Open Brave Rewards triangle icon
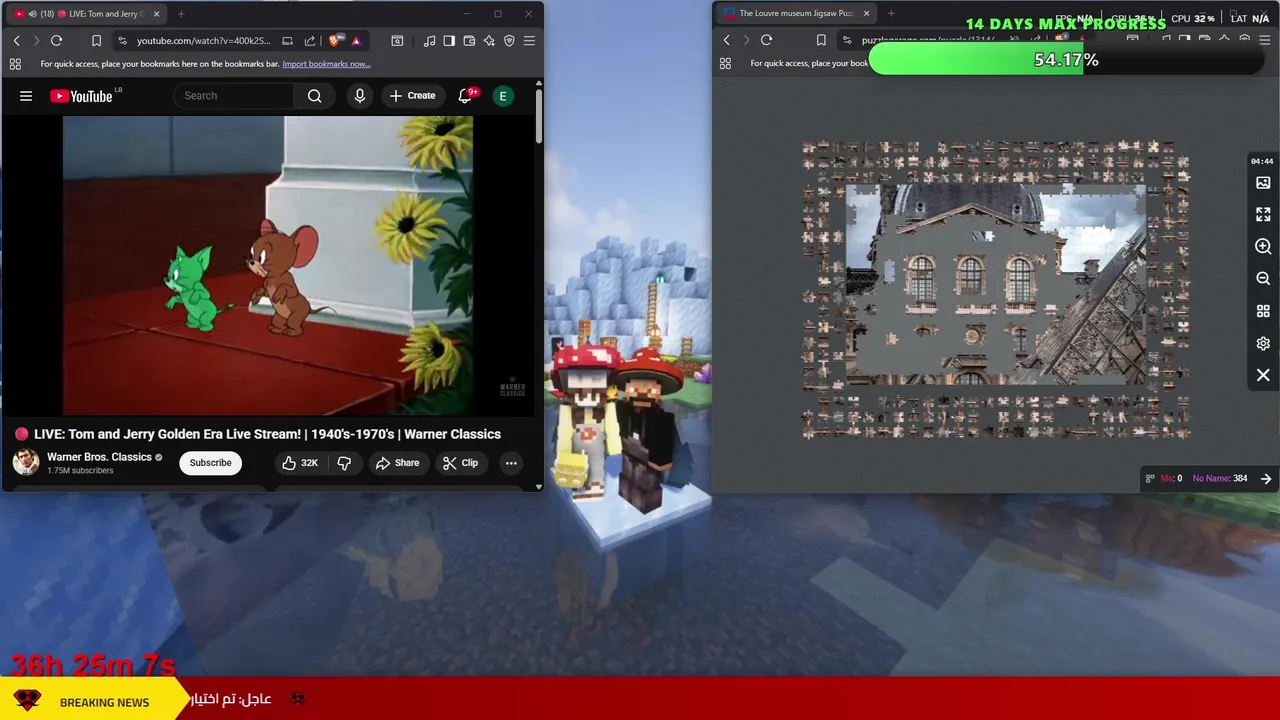This screenshot has width=1280, height=720. [356, 40]
